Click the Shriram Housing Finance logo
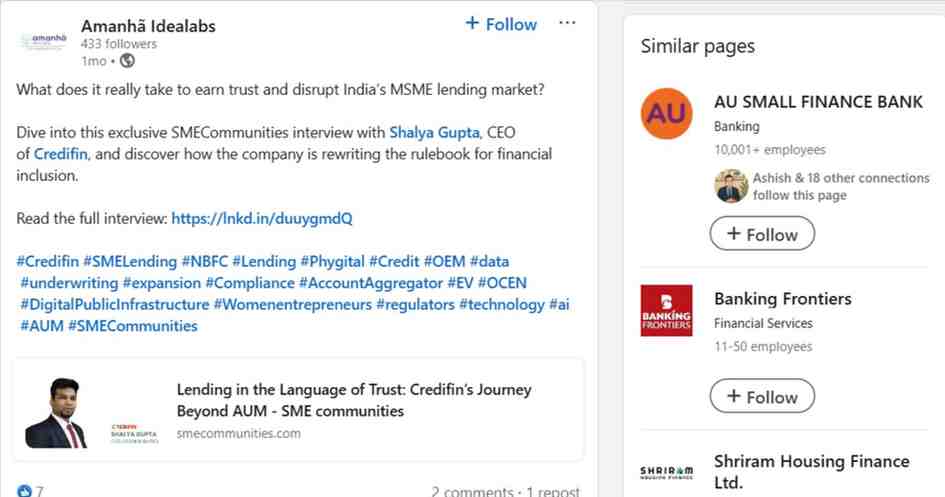Screen dimensions: 945x497 [x=666, y=473]
